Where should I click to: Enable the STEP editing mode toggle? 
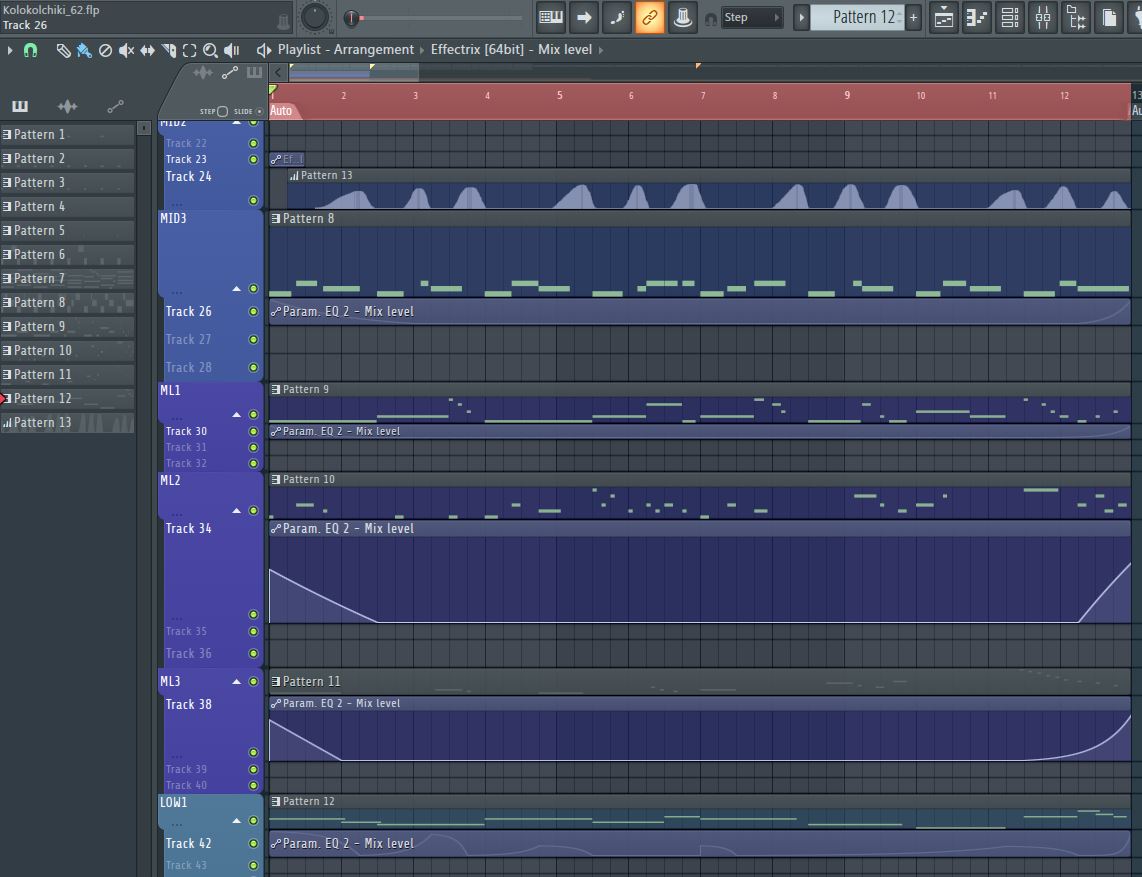point(222,111)
